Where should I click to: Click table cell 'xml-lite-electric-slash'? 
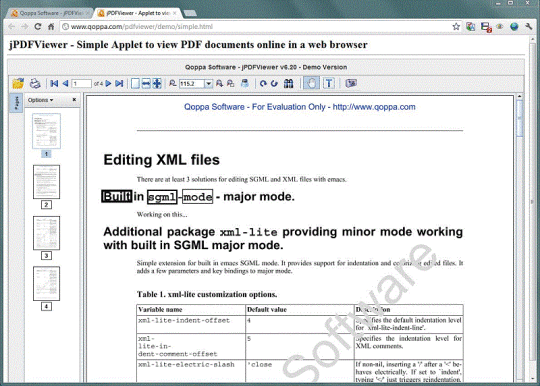coord(186,365)
